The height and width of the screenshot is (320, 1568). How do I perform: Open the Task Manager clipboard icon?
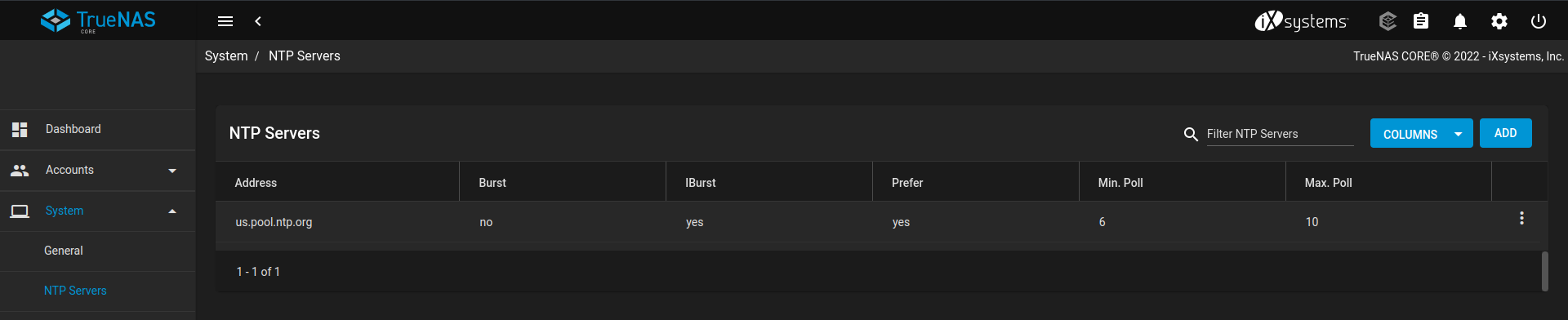click(x=1421, y=21)
